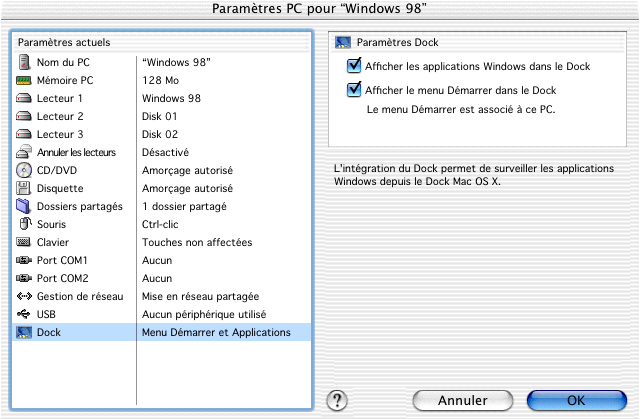This screenshot has height=420, width=640.
Task: Select the "Lecteur 3" row label
Action: [x=60, y=134]
